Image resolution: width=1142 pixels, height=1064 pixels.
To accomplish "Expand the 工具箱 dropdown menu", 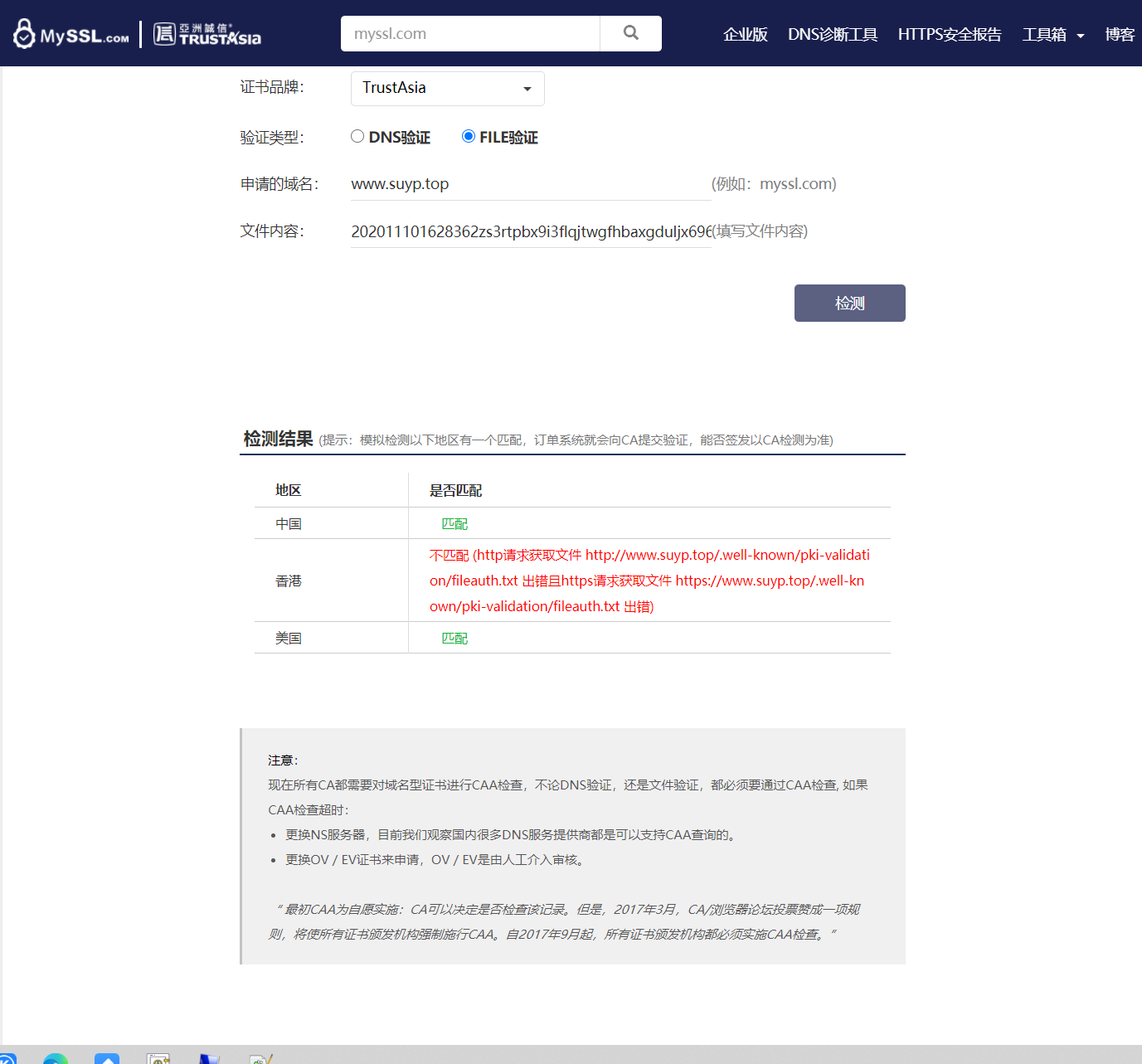I will (x=1052, y=35).
